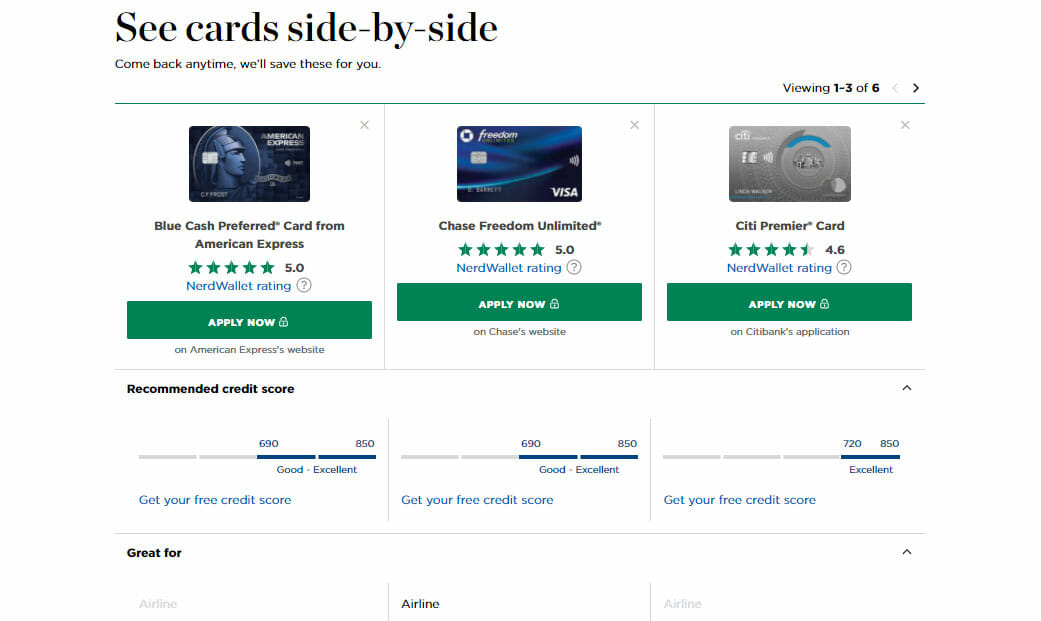The width and height of the screenshot is (1041, 621).
Task: Click Apply Now on Chase's website
Action: [519, 301]
